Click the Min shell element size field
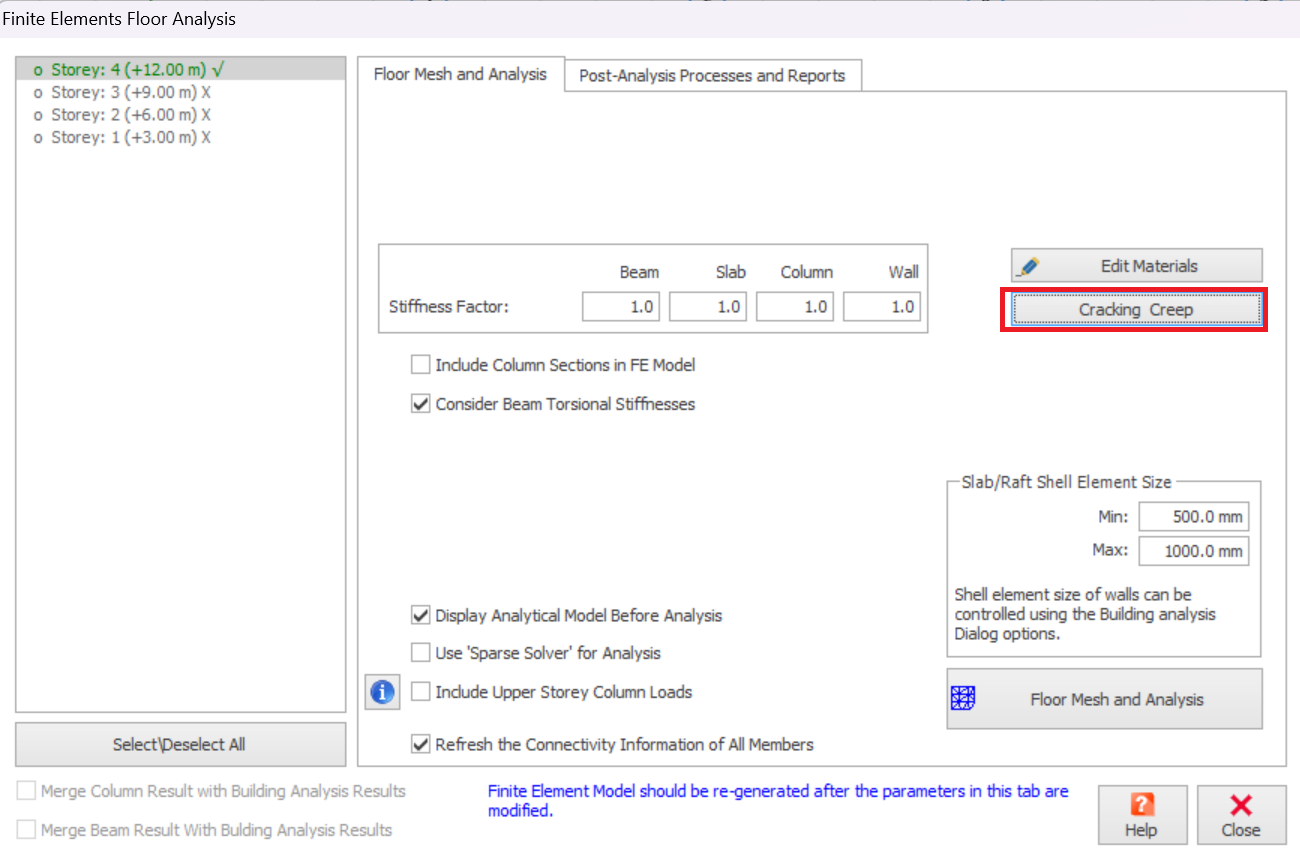The width and height of the screenshot is (1300, 853). [x=1193, y=517]
